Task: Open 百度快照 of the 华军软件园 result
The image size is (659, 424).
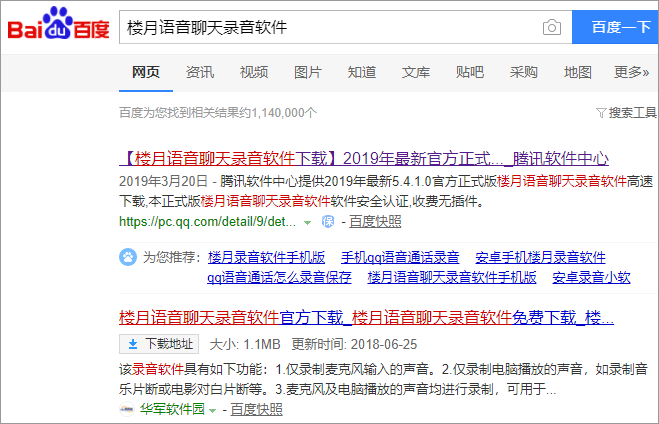Action: coord(256,409)
